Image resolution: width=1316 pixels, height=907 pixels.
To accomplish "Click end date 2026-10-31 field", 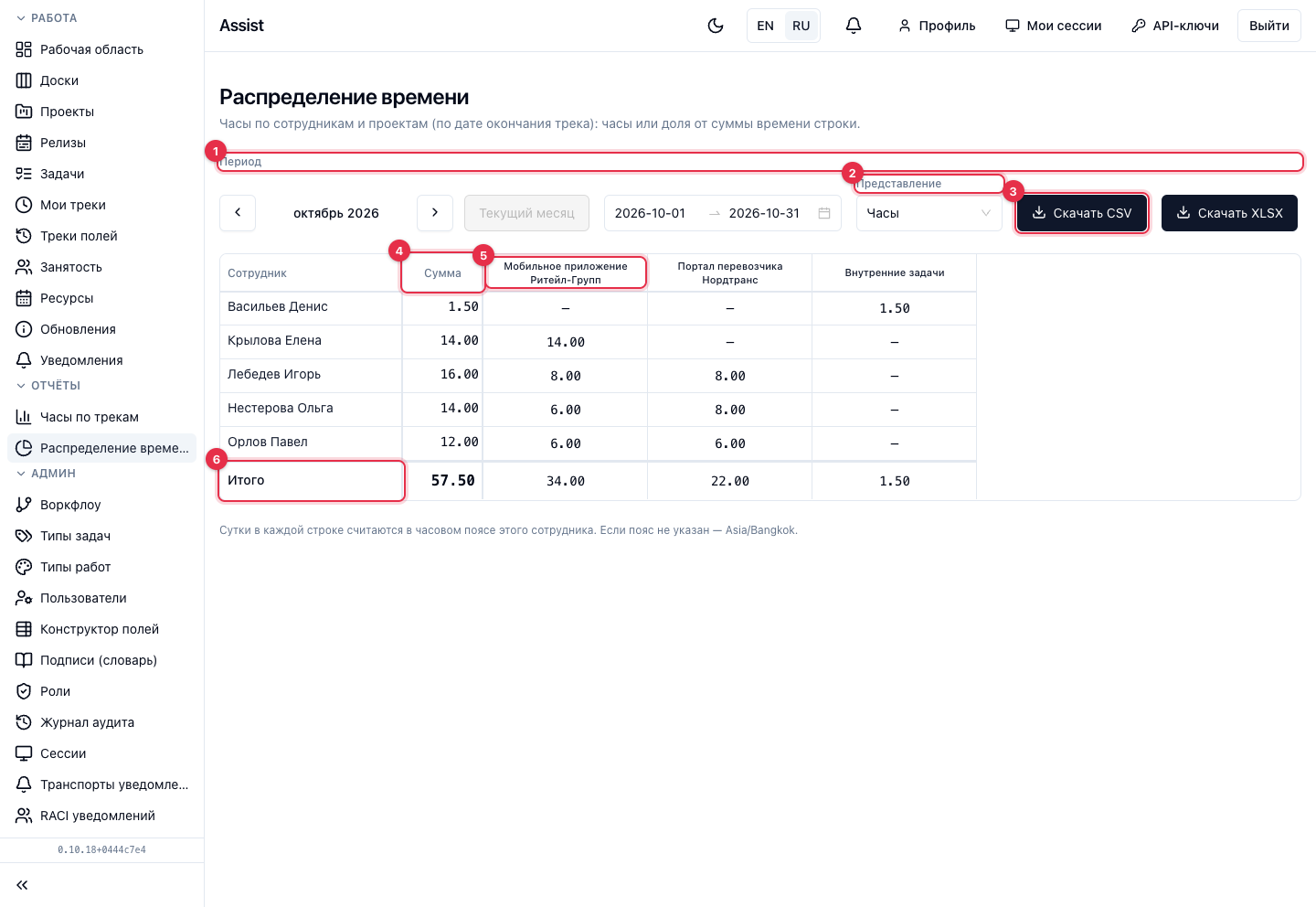I will click(x=764, y=213).
